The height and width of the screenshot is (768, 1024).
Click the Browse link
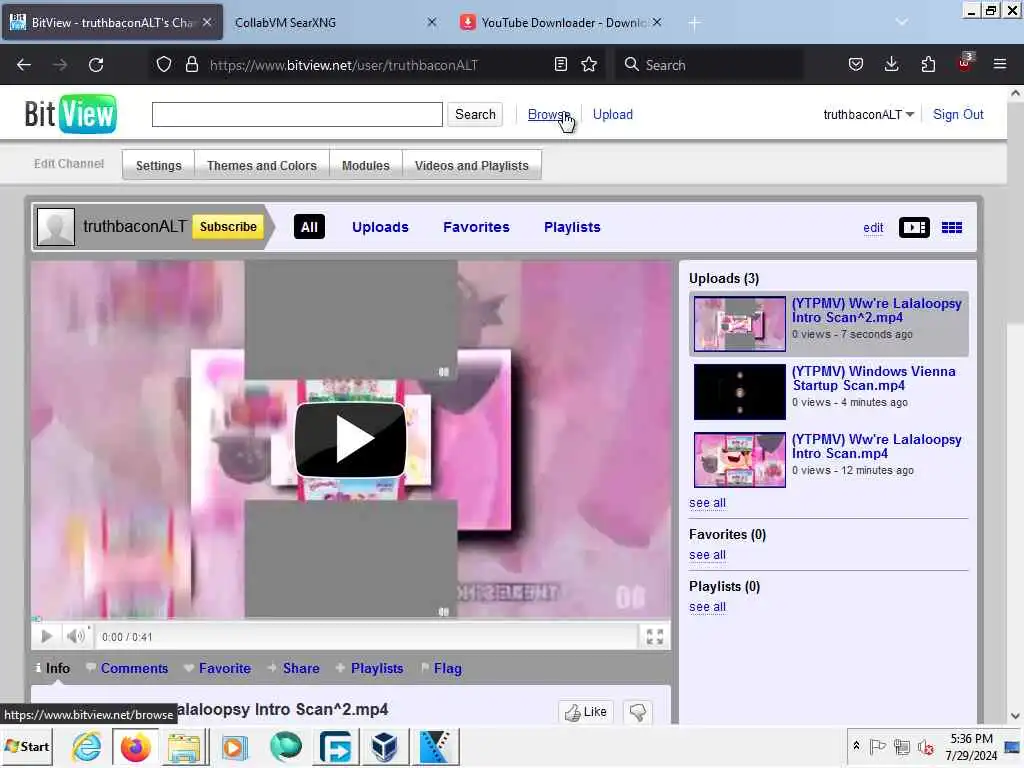[549, 114]
